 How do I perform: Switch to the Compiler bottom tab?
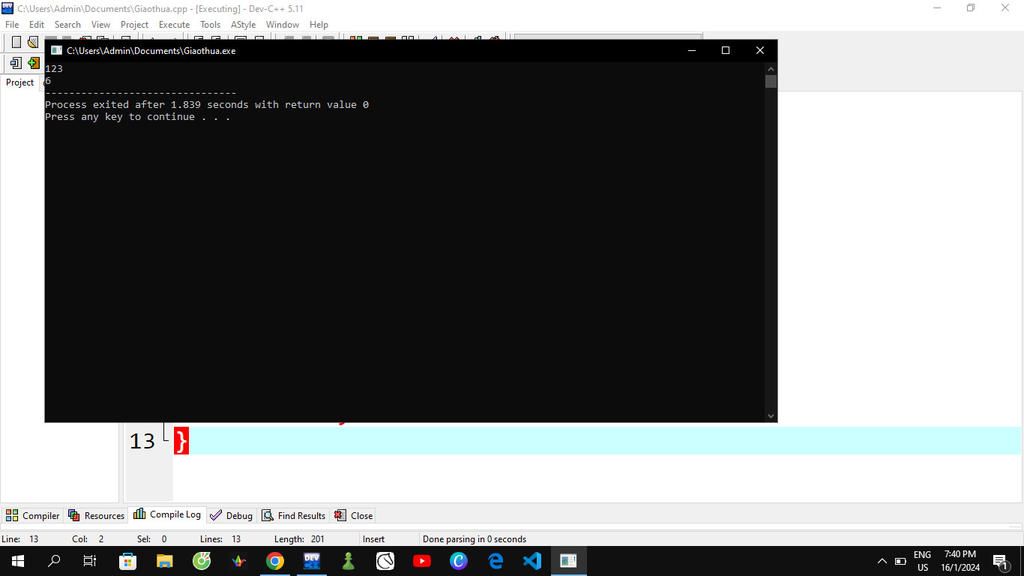(x=33, y=515)
